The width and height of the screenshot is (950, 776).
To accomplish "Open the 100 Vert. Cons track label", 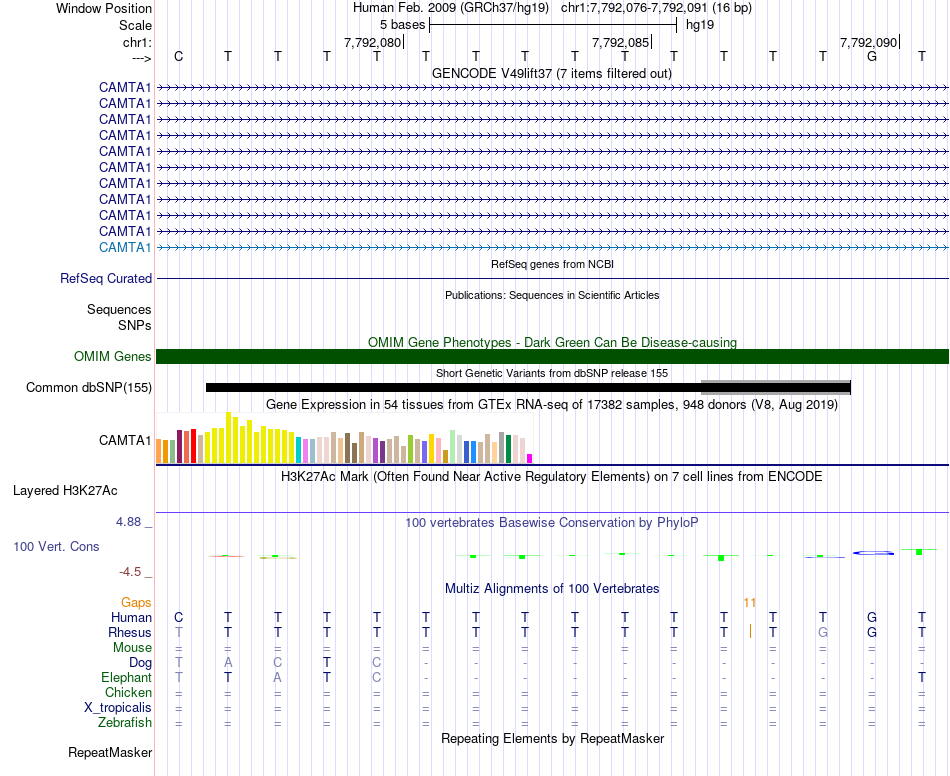I will point(56,546).
